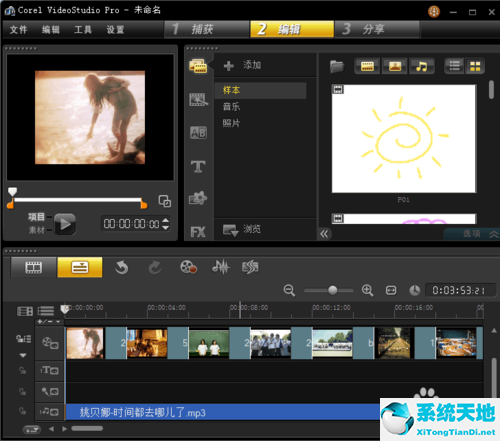Toggle video clips visibility in library
The image size is (500, 441).
tap(367, 66)
